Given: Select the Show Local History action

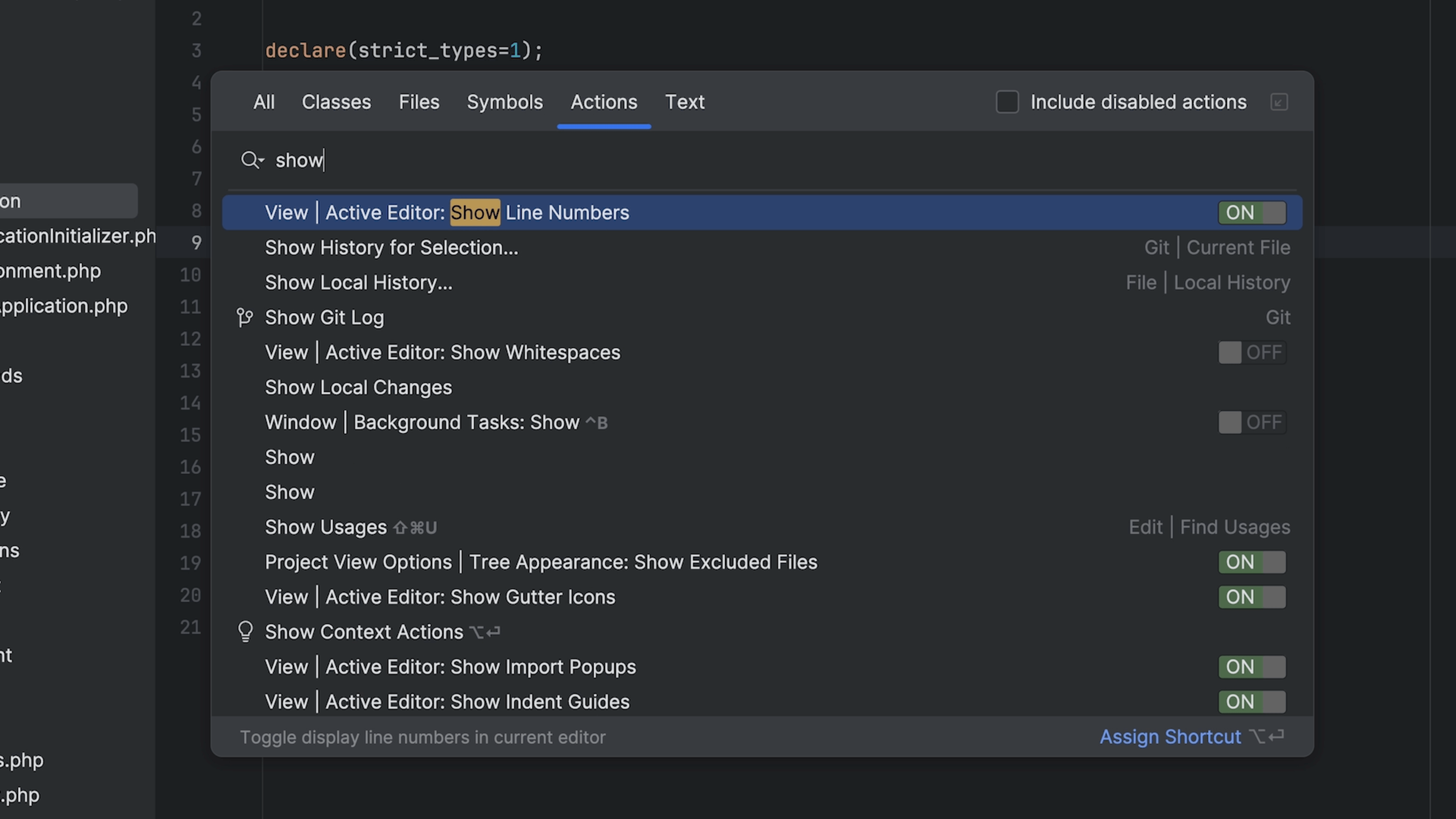Looking at the screenshot, I should (x=358, y=282).
